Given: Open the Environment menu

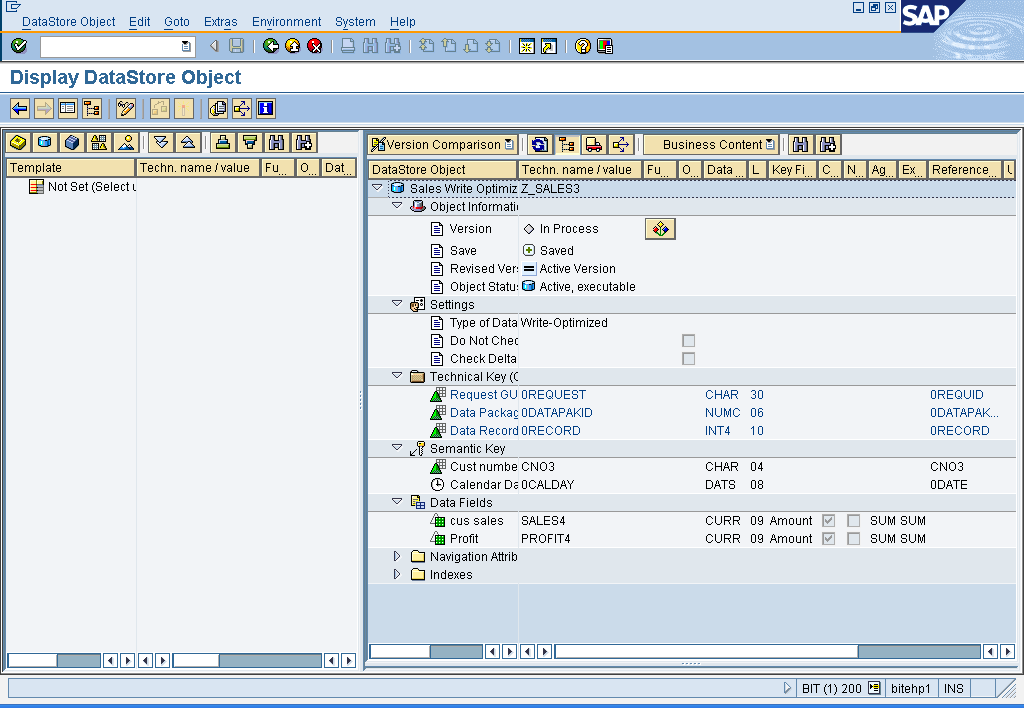Looking at the screenshot, I should point(287,22).
